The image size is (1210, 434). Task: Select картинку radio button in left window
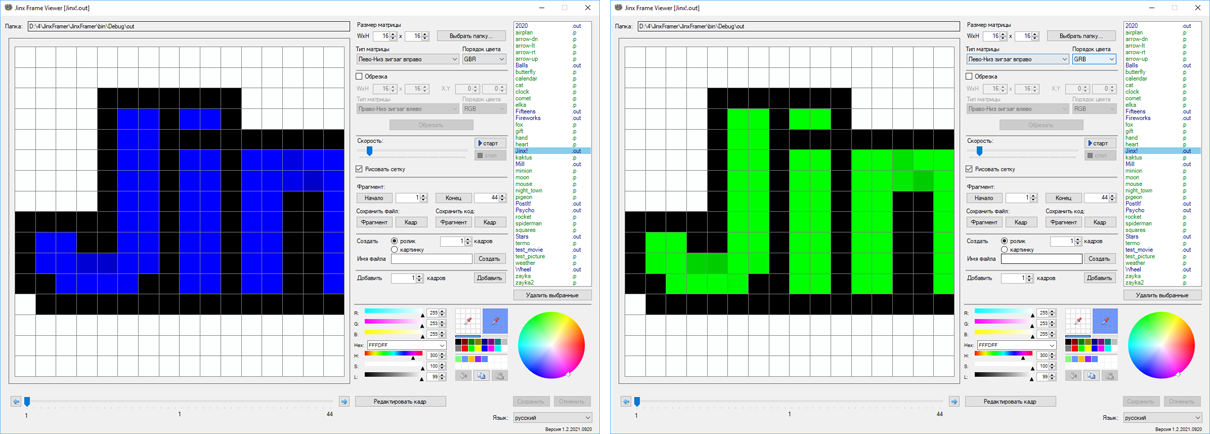tap(394, 249)
